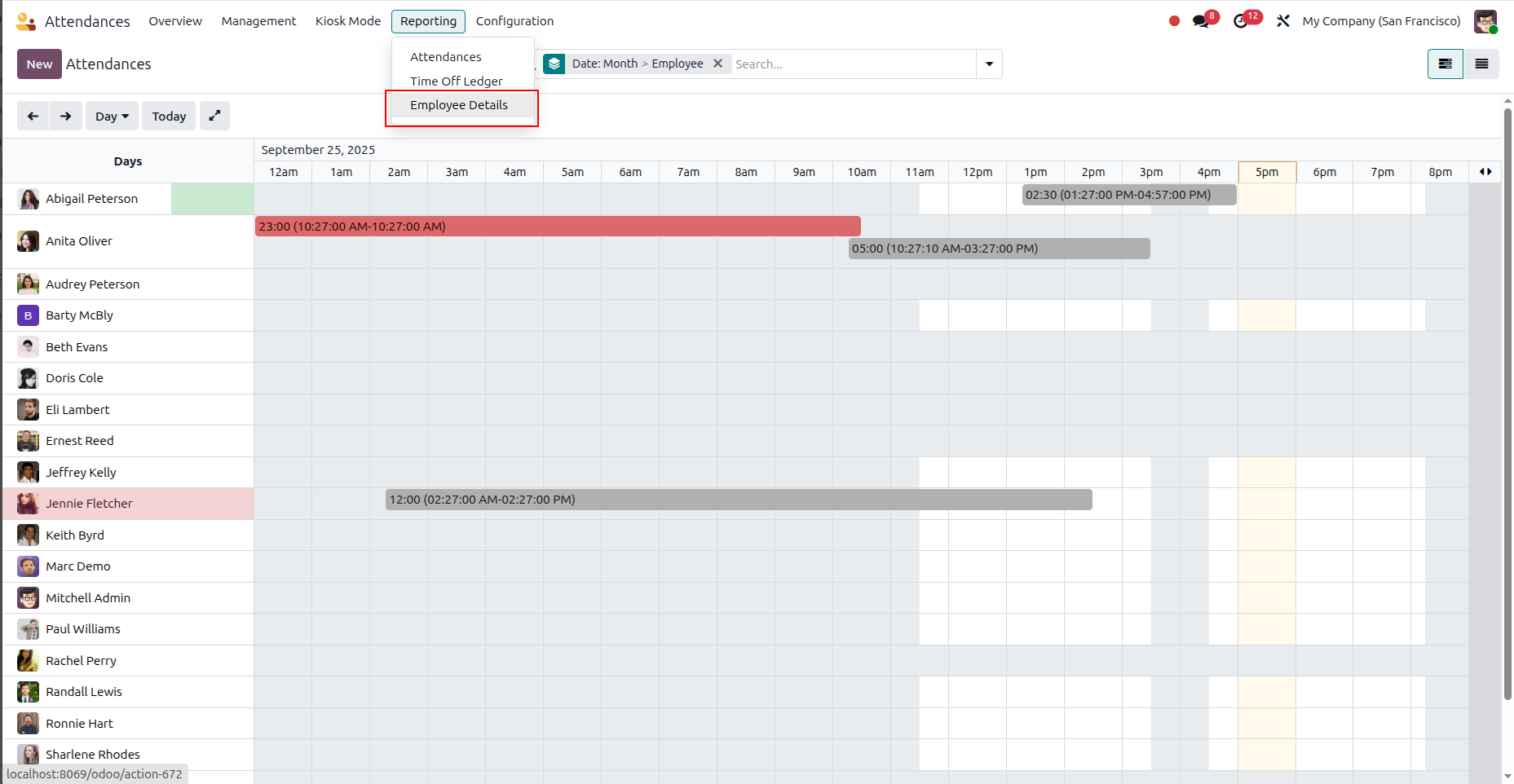Click Anita Oliver's red 23:00 attendance bar
The width and height of the screenshot is (1514, 784).
(558, 227)
